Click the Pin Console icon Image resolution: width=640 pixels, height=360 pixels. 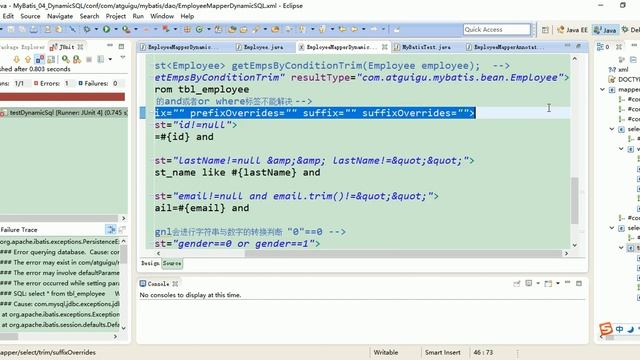517,283
